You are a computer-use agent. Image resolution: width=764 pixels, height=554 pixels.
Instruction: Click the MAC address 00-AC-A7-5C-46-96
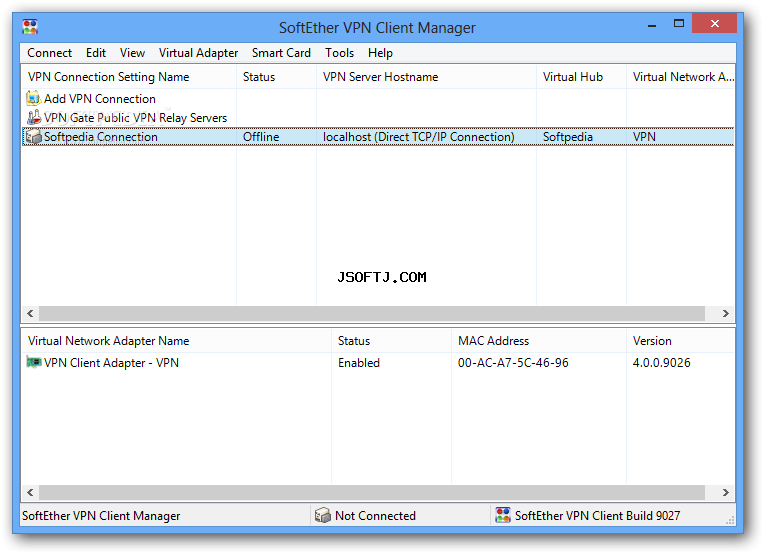513,363
